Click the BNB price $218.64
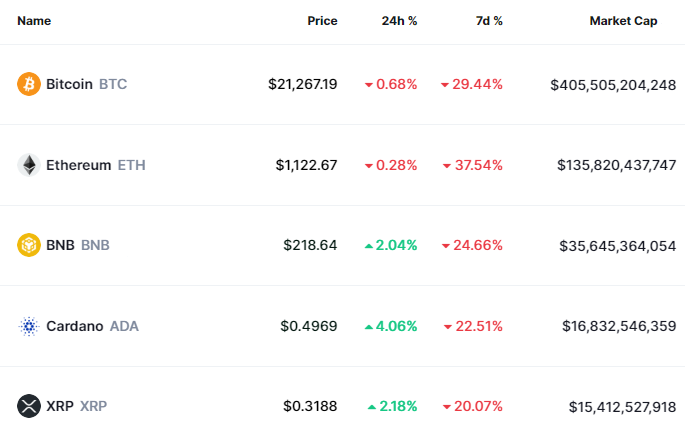685x439 pixels. (309, 245)
